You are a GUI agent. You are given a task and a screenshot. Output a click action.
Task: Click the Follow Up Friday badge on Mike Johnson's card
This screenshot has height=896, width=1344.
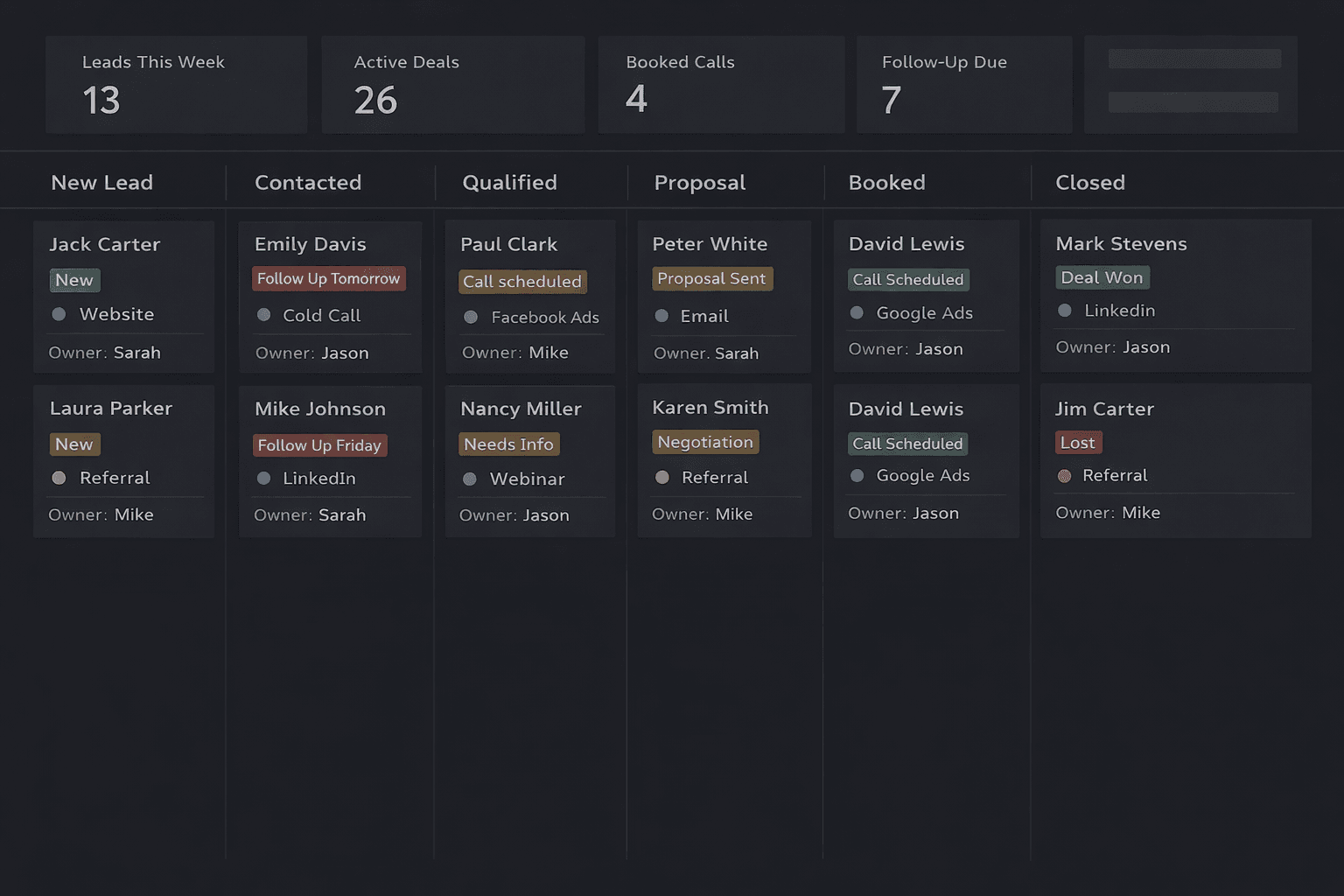pos(318,445)
